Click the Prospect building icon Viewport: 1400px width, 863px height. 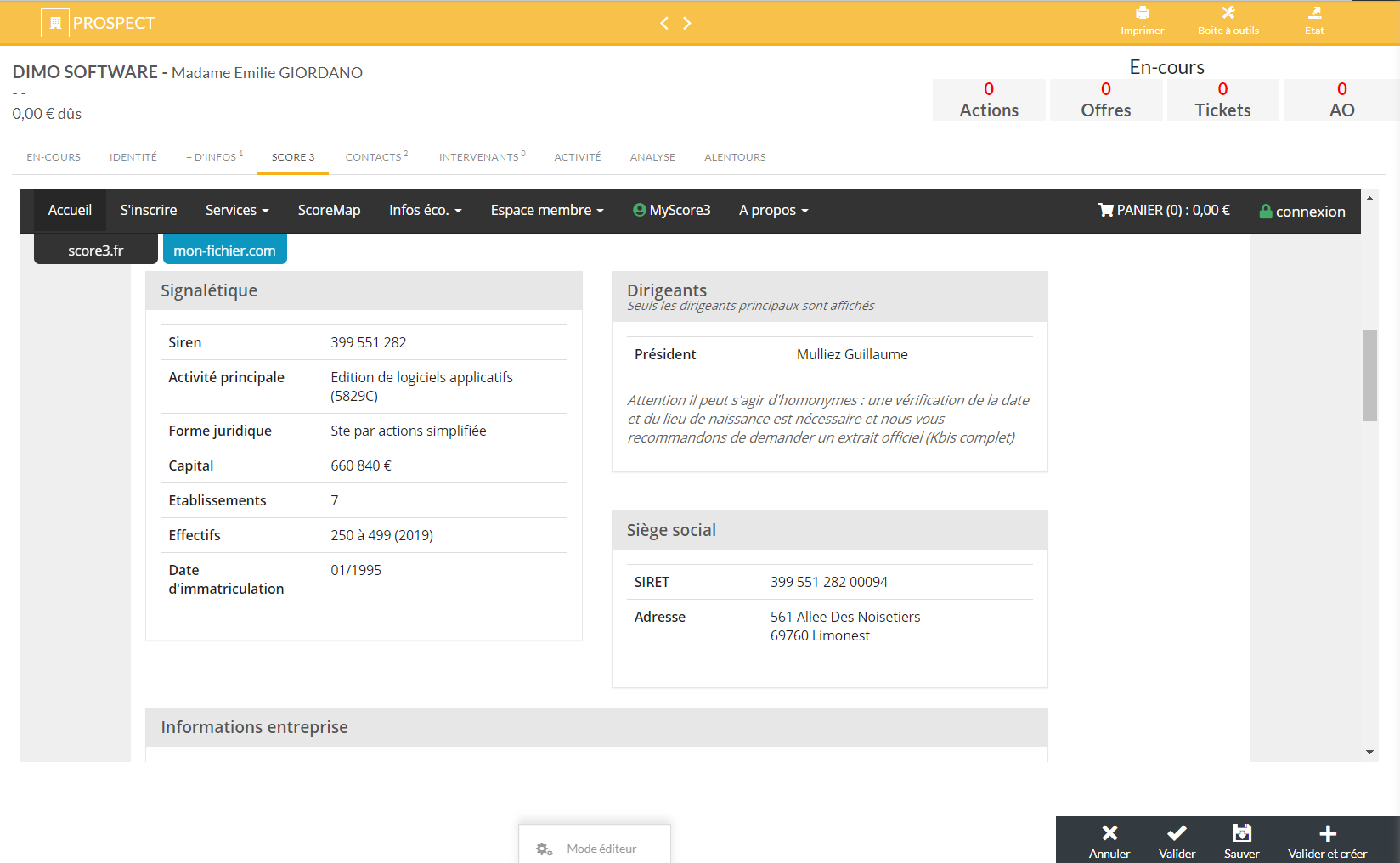click(x=55, y=23)
